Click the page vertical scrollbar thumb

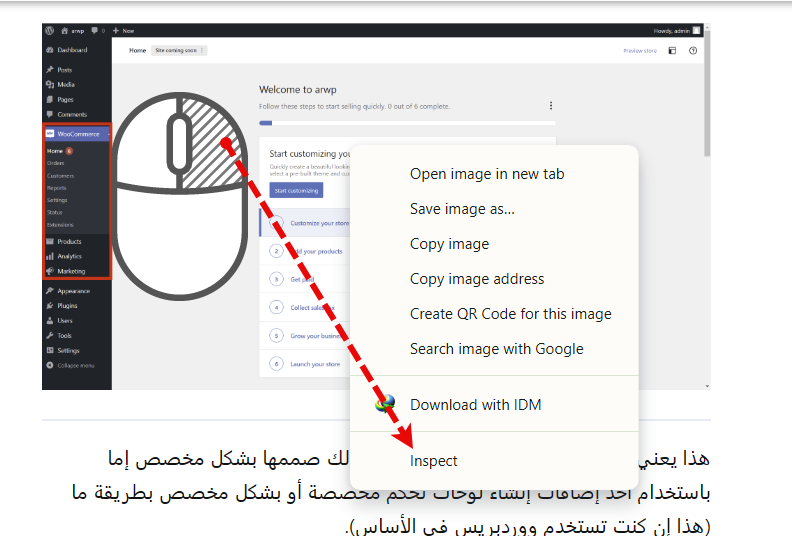707,93
